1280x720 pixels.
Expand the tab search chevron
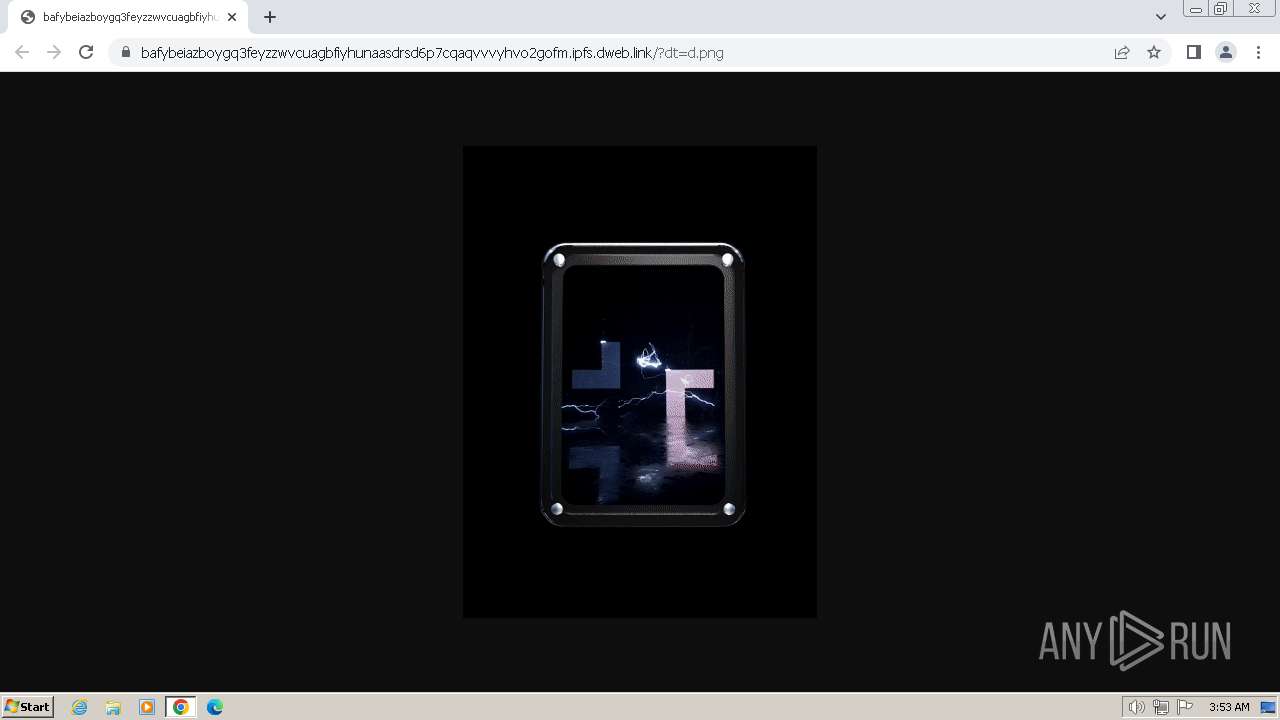1161,17
